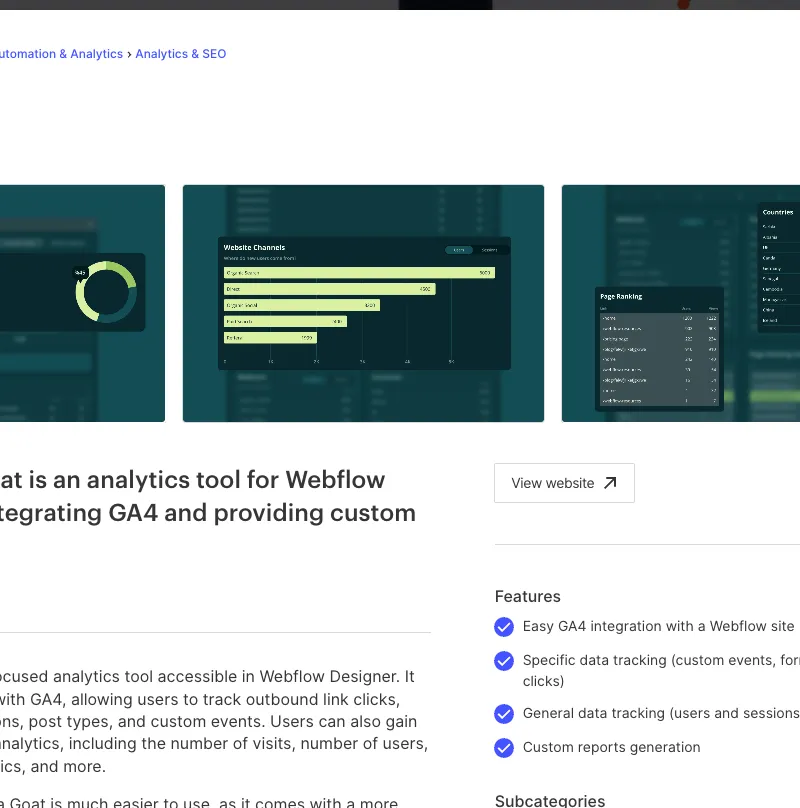Click the Subcategories heading
The image size is (800, 808).
point(549,800)
